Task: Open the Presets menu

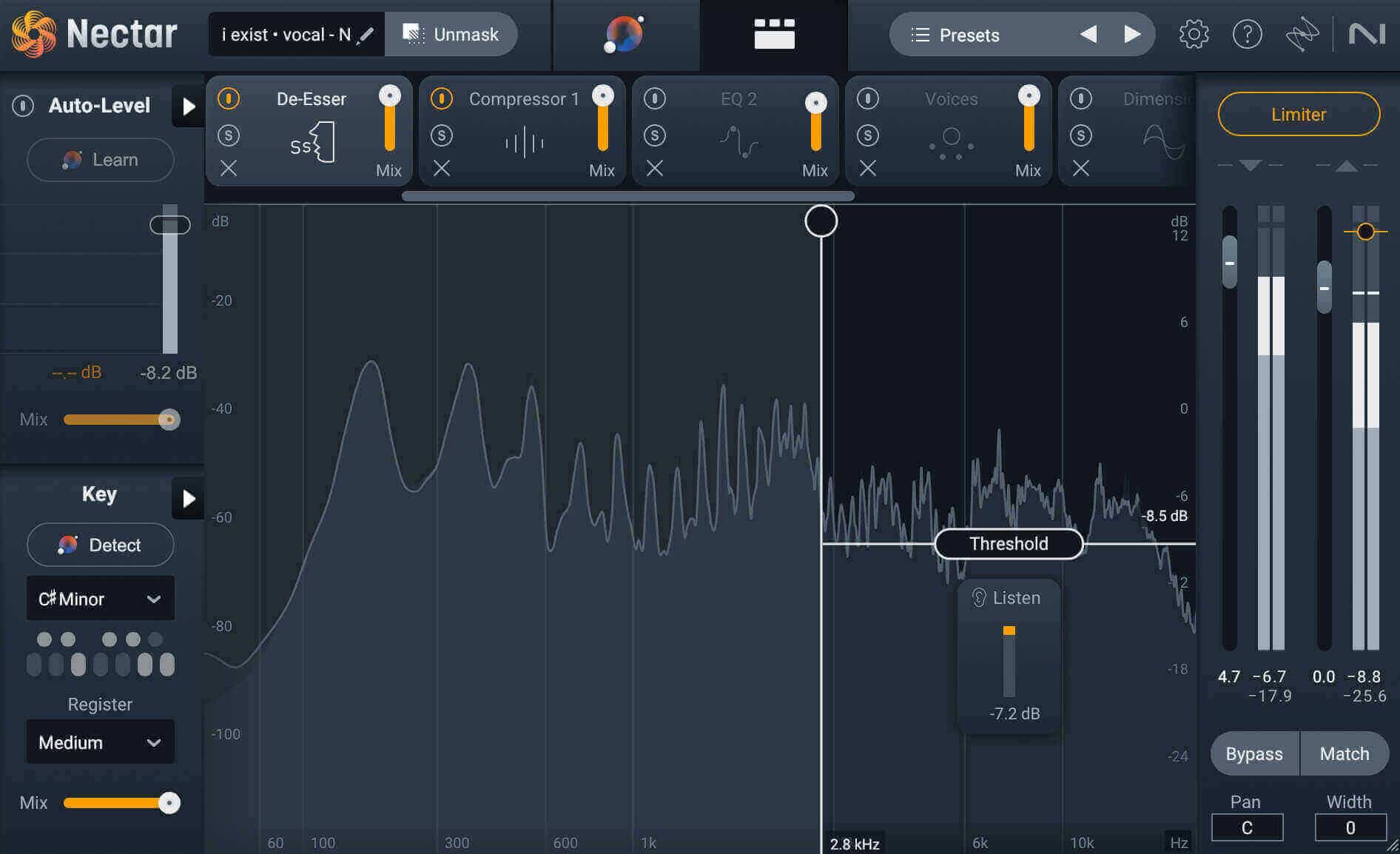Action: coord(955,35)
